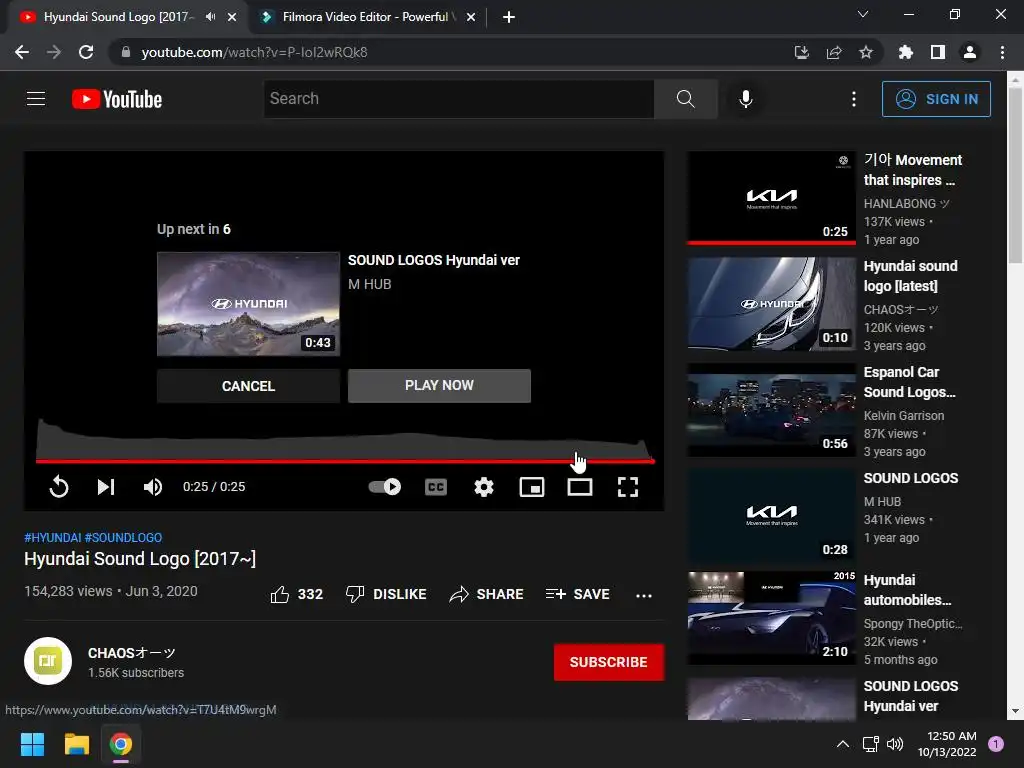Click the SUBSCRIBE button

[609, 662]
